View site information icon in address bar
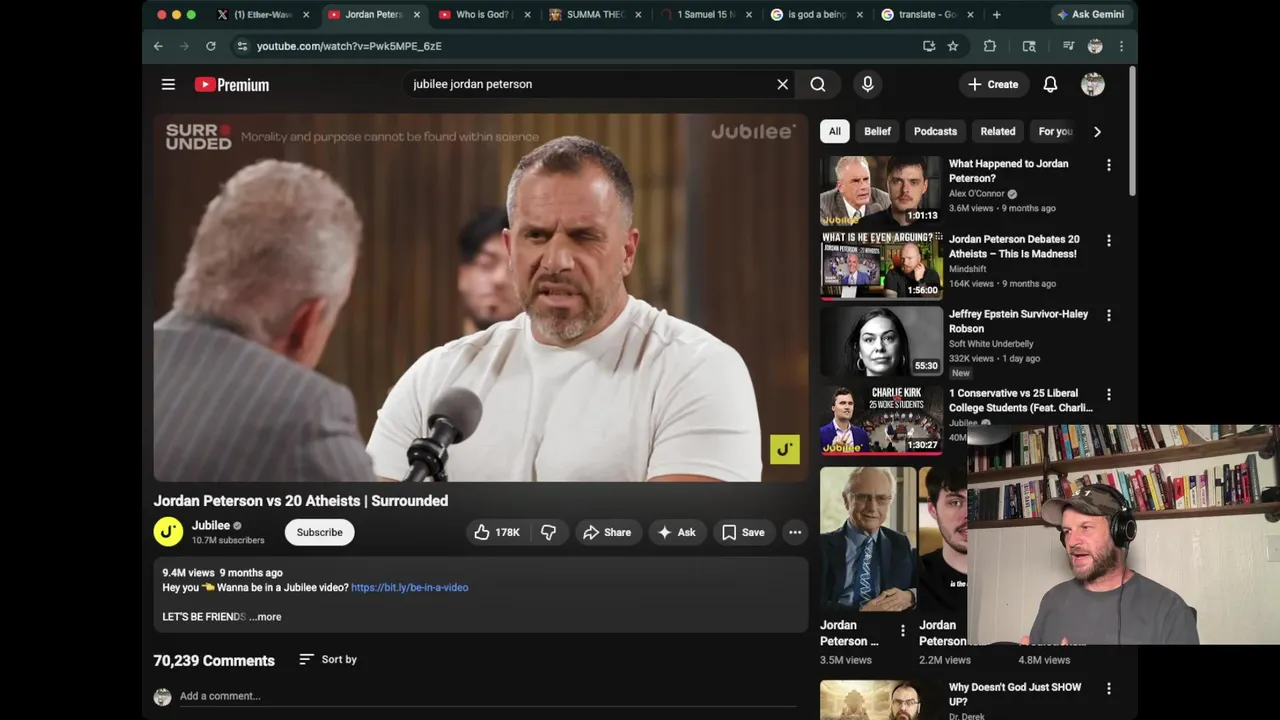 tap(242, 46)
